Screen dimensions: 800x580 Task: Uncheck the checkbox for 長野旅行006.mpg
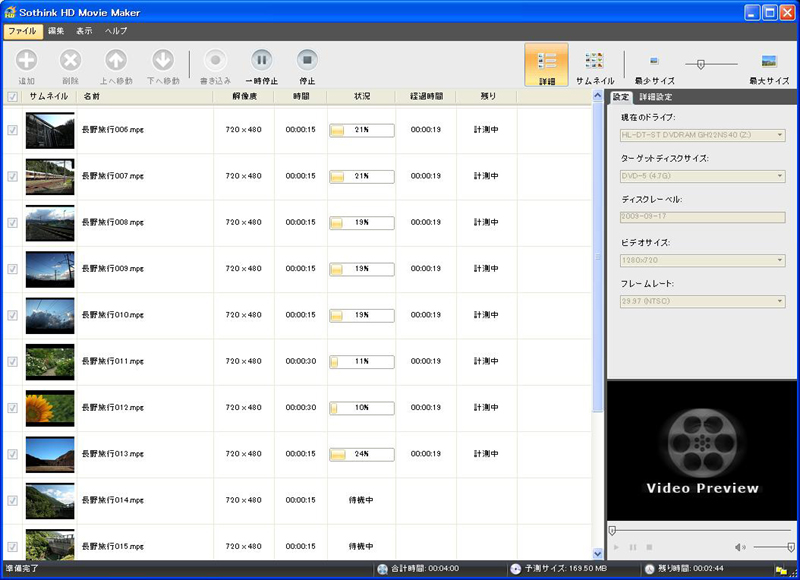pos(12,130)
